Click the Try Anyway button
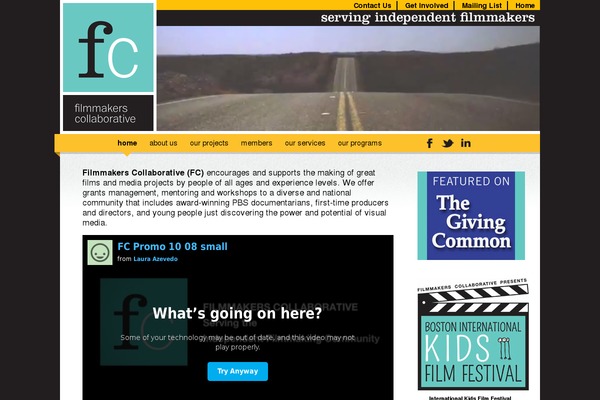This screenshot has width=600, height=400. click(x=238, y=371)
